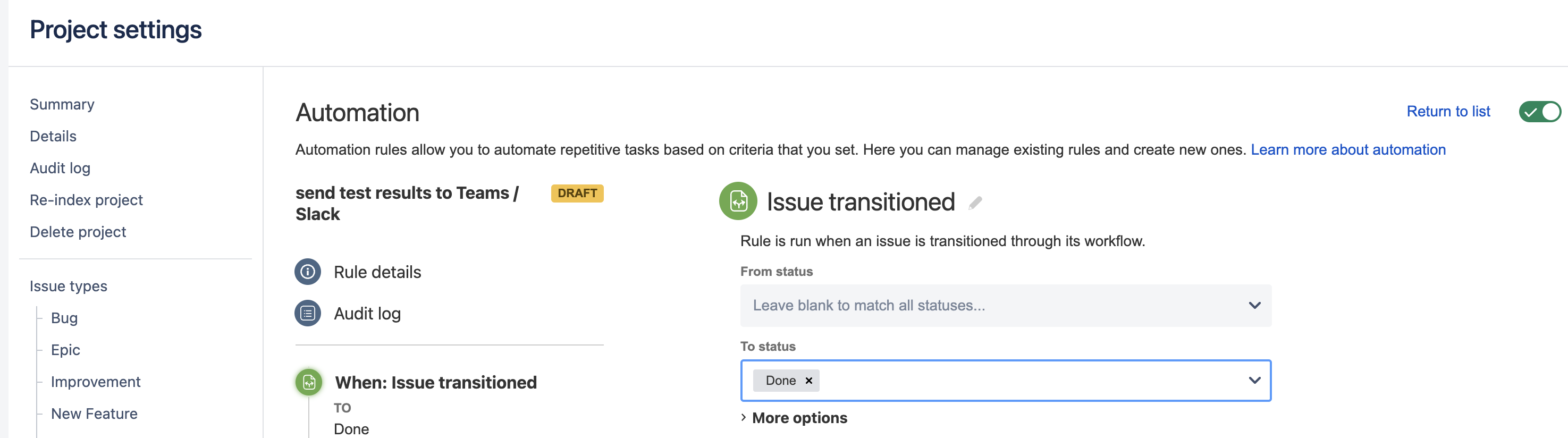Viewport: 1568px width, 438px height.
Task: Select Bug issue type
Action: [64, 318]
